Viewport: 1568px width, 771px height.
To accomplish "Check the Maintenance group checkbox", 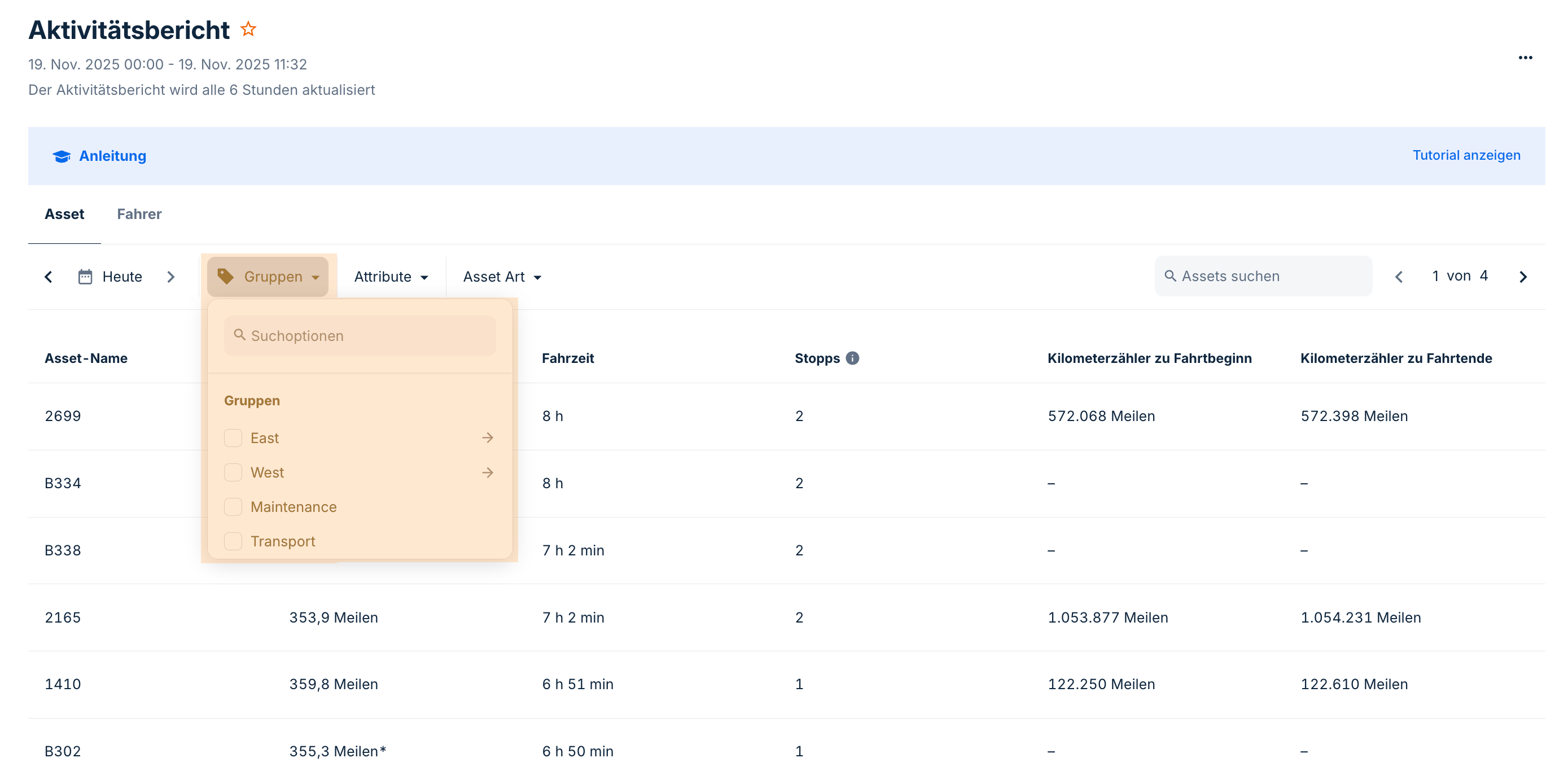I will pos(233,507).
